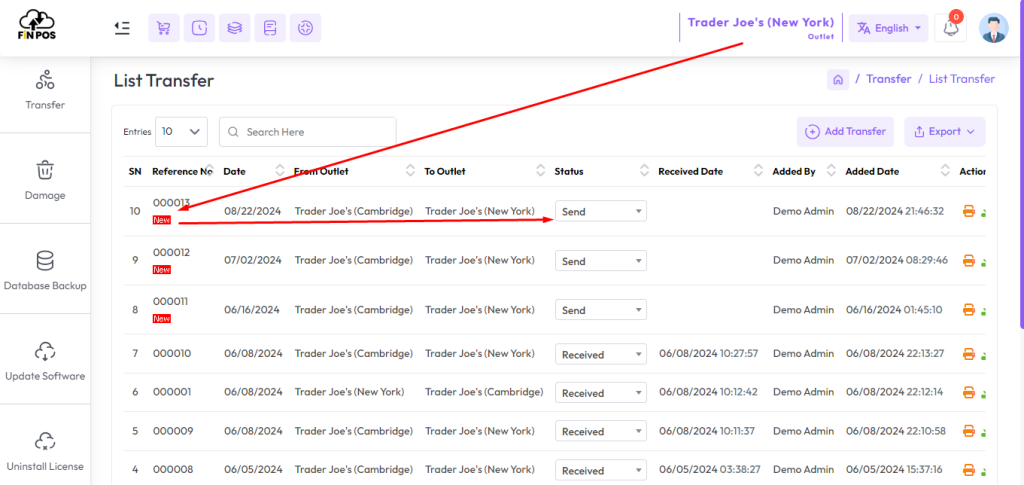
Task: Click the SN column header
Action: [x=135, y=172]
